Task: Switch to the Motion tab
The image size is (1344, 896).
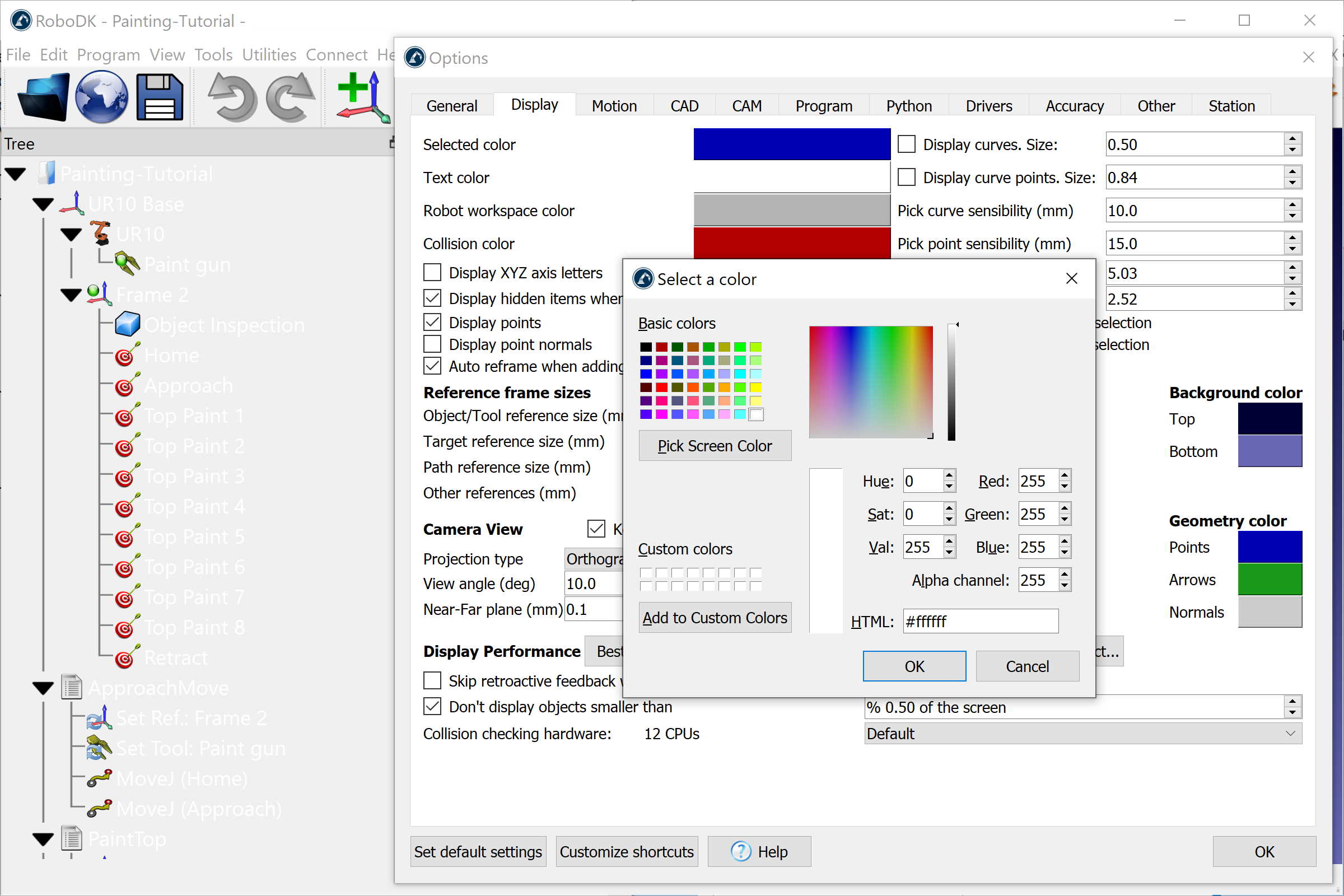Action: point(614,106)
